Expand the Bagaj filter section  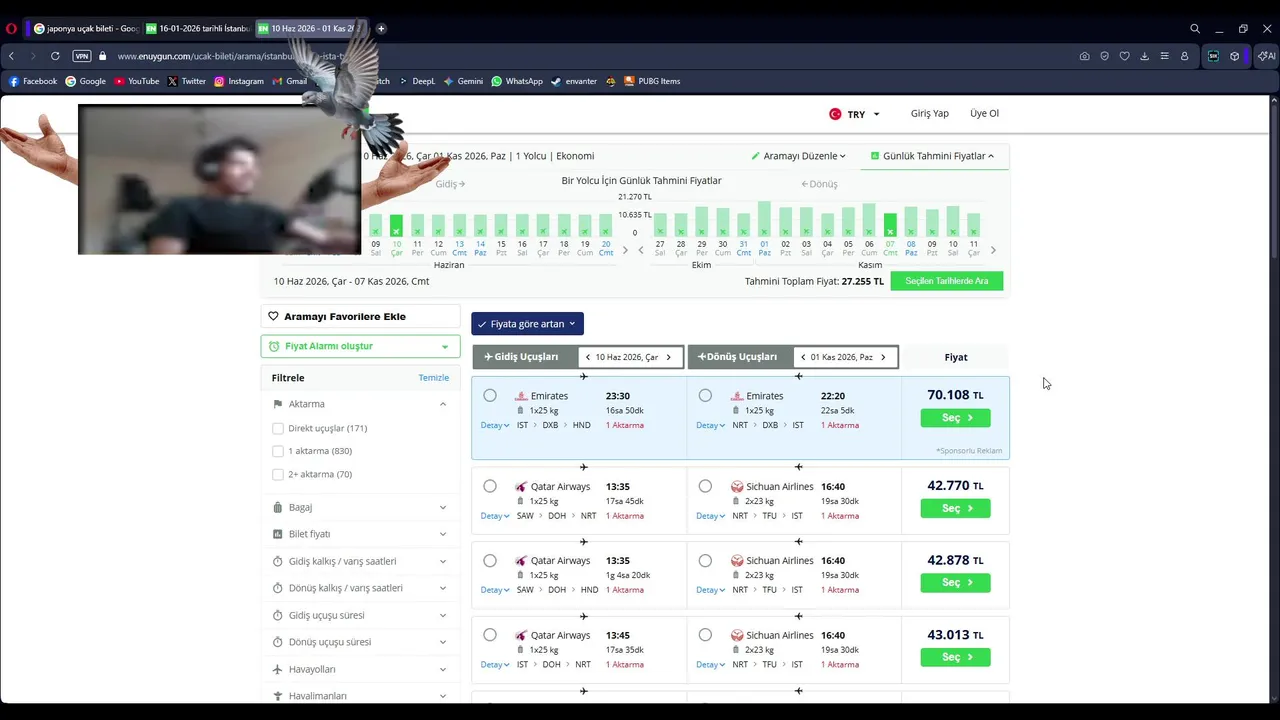(x=361, y=507)
